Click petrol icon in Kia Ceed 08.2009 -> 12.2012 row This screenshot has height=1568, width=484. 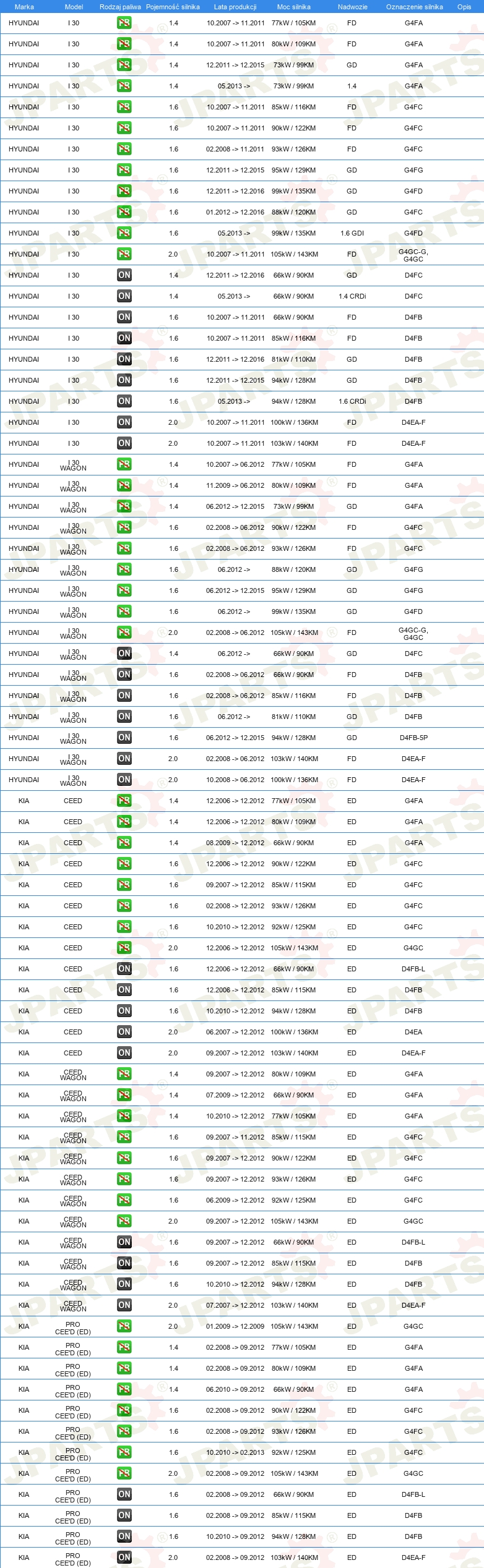pyautogui.click(x=124, y=843)
